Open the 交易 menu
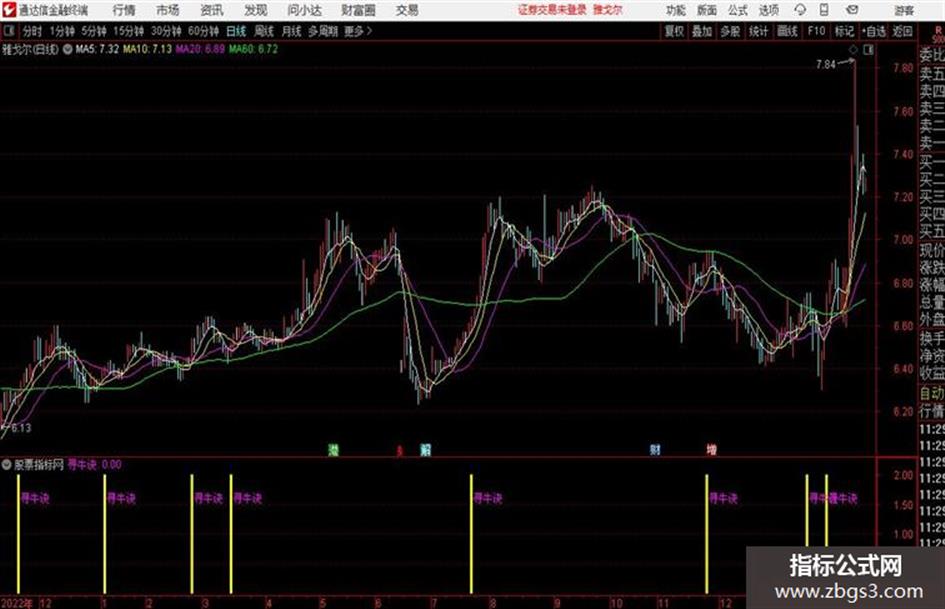Image resolution: width=945 pixels, height=609 pixels. (407, 10)
